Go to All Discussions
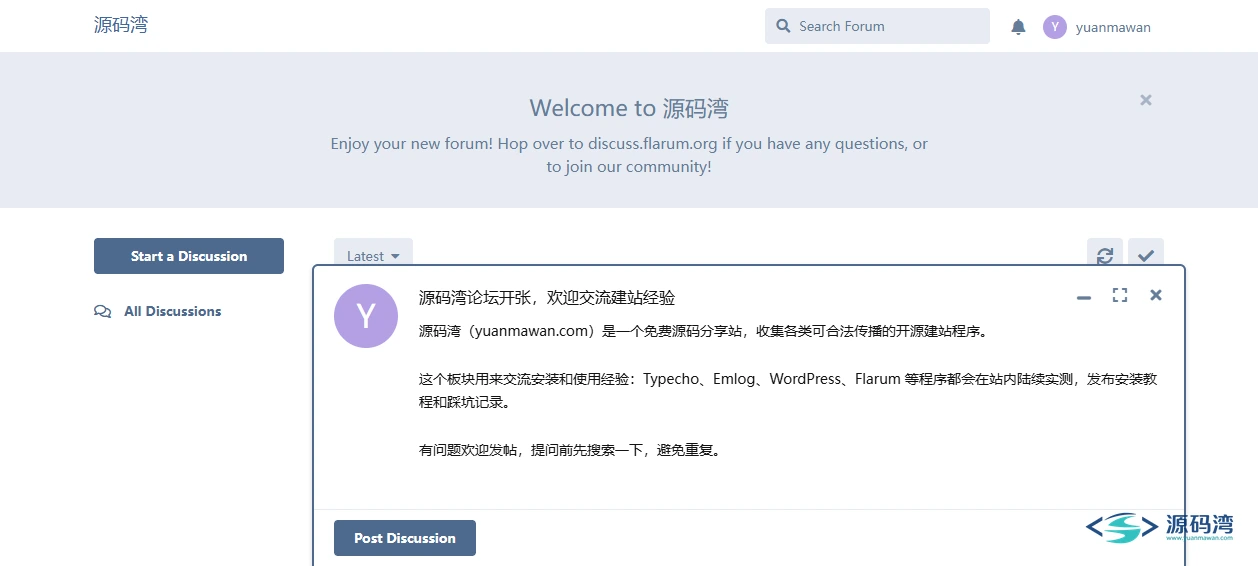 click(158, 311)
